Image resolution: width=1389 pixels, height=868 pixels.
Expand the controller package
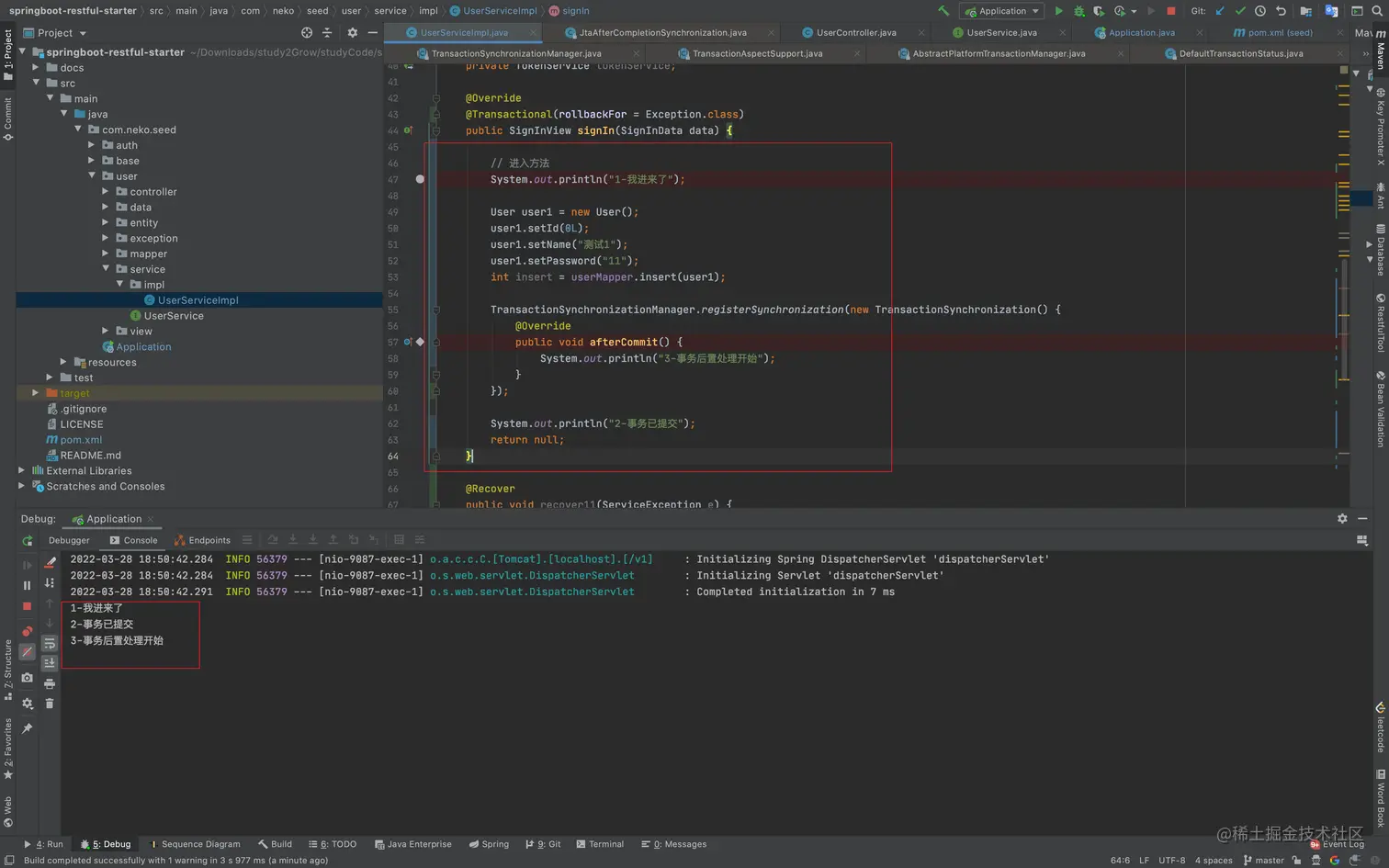pos(105,191)
